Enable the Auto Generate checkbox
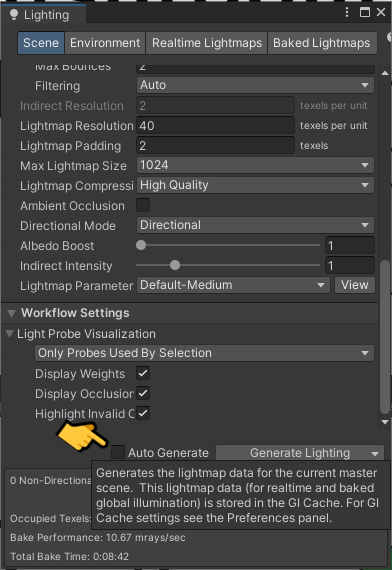The height and width of the screenshot is (570, 392). 118,452
